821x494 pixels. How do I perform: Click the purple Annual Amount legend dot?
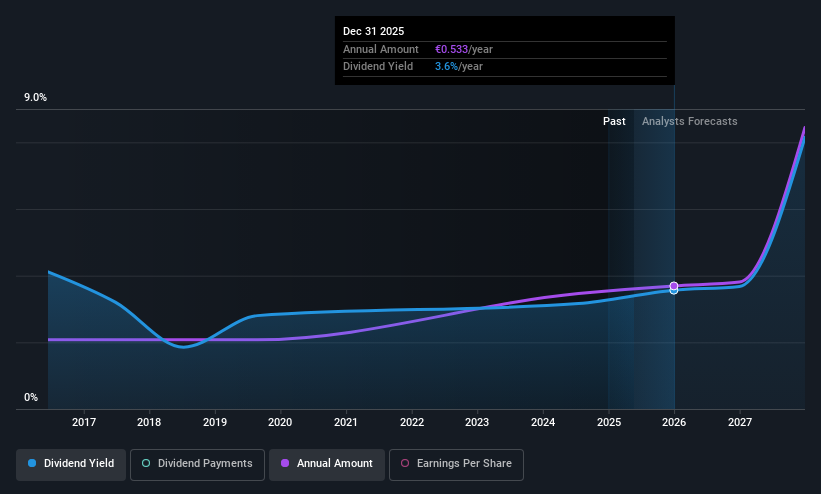click(x=285, y=463)
